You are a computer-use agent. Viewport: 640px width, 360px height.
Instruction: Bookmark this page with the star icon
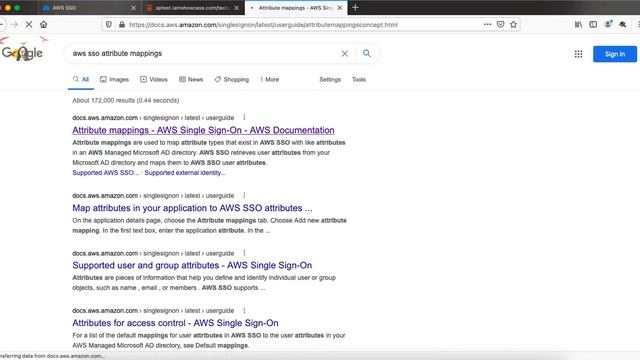pyautogui.click(x=513, y=24)
